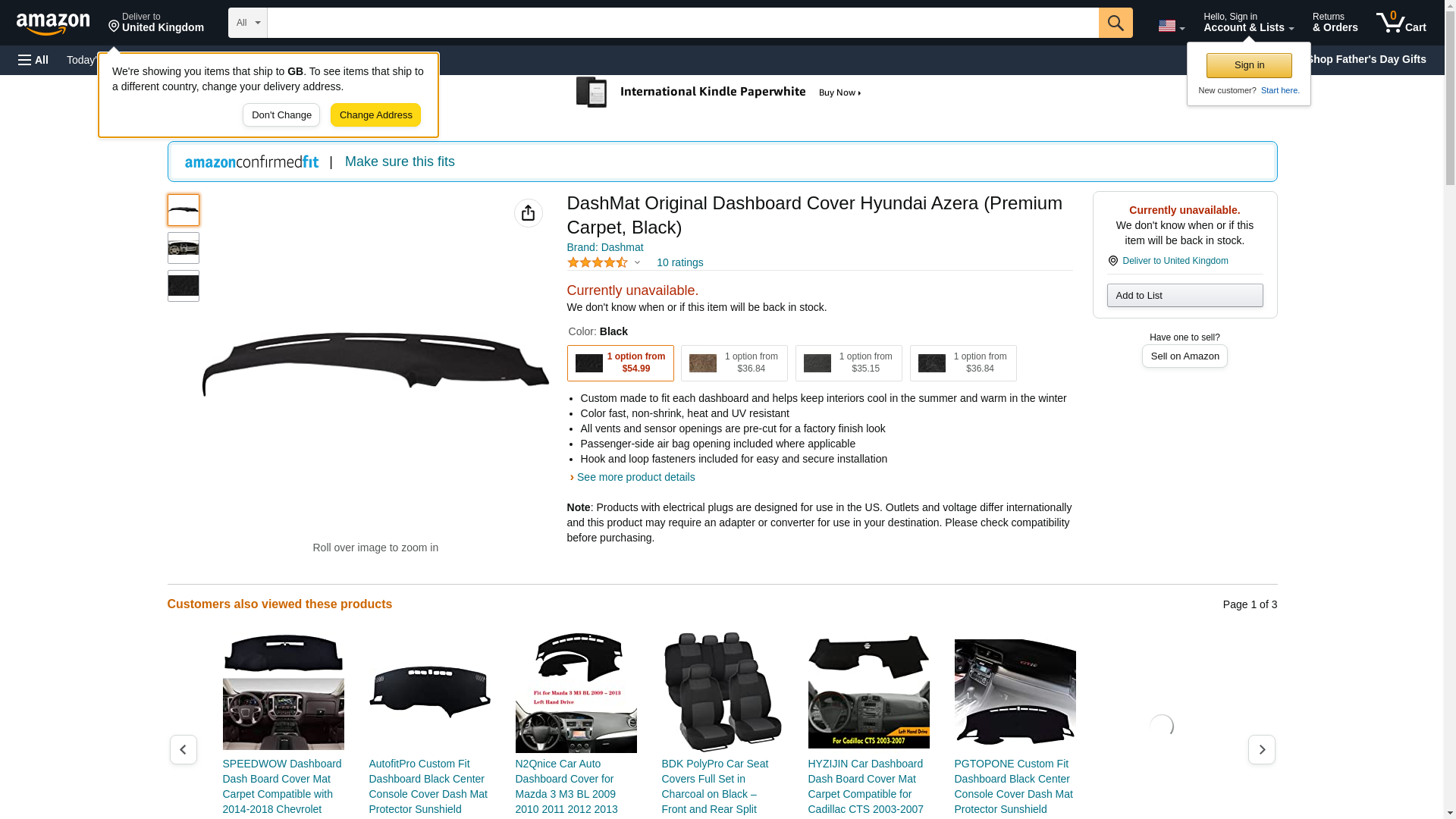This screenshot has height=819, width=1456.
Task: Click the magnifying glass search button
Action: (1115, 23)
